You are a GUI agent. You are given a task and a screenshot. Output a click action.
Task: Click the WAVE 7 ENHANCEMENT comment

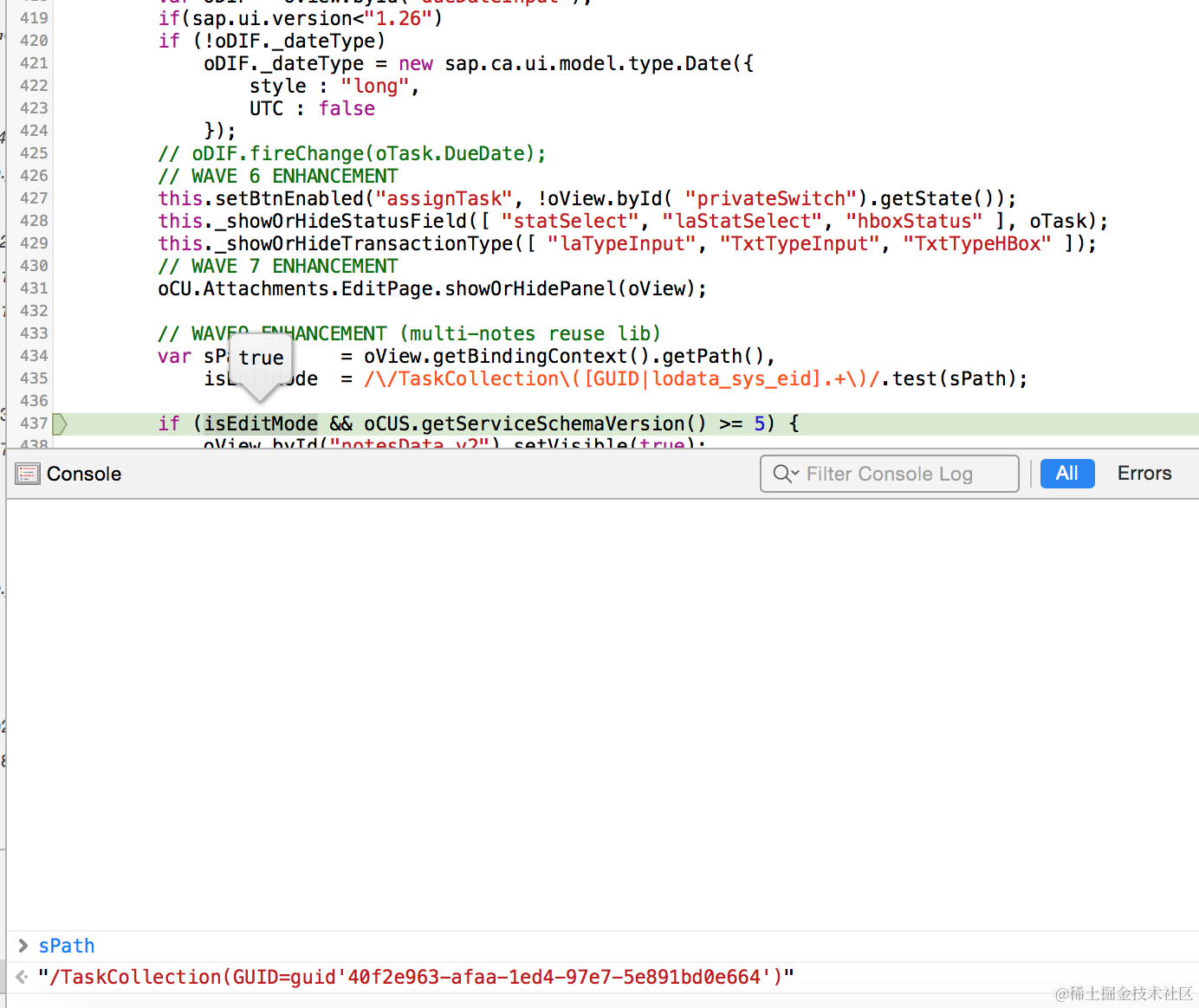pyautogui.click(x=278, y=266)
